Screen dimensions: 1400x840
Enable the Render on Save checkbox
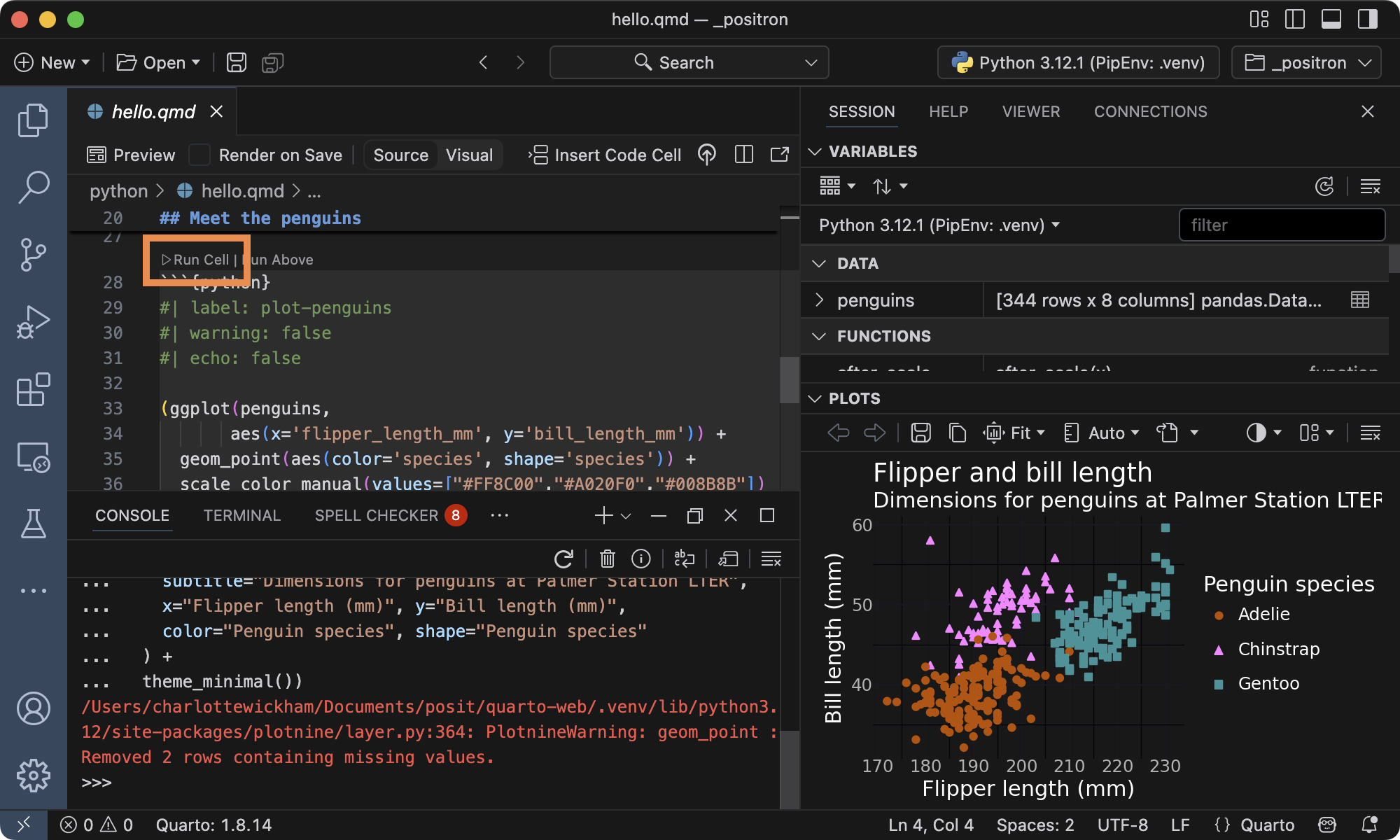199,155
